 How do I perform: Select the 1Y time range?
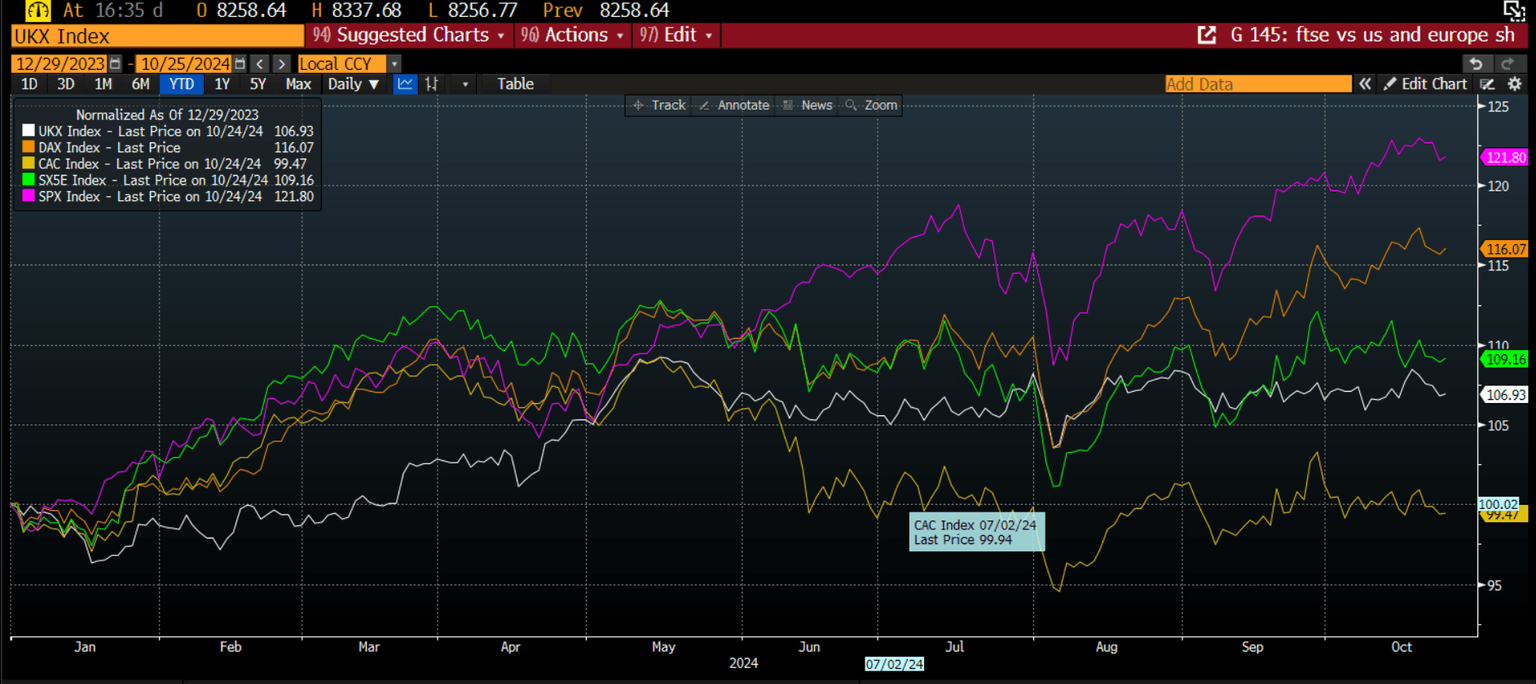222,84
